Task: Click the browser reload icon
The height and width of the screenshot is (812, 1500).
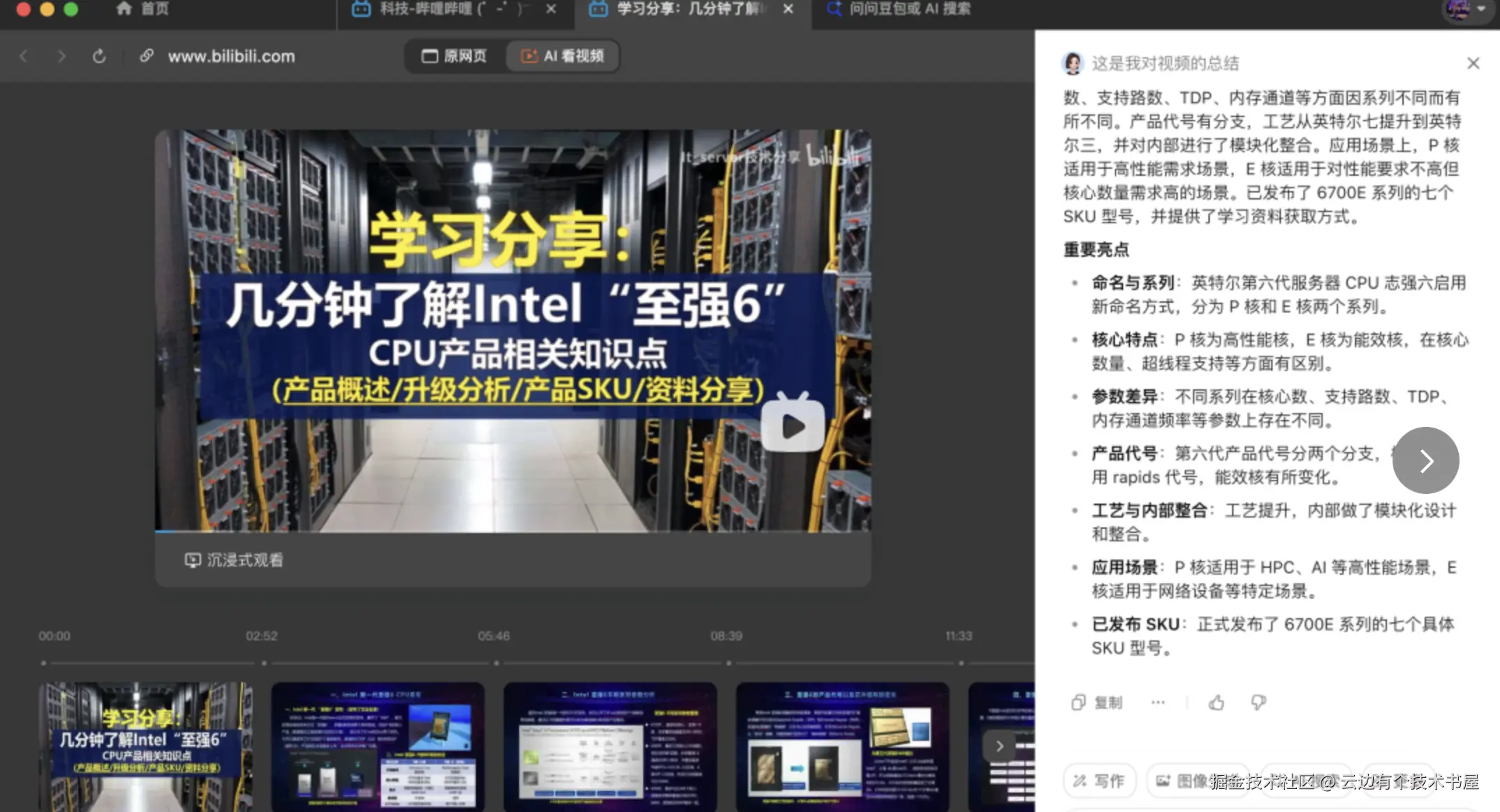Action: tap(99, 56)
